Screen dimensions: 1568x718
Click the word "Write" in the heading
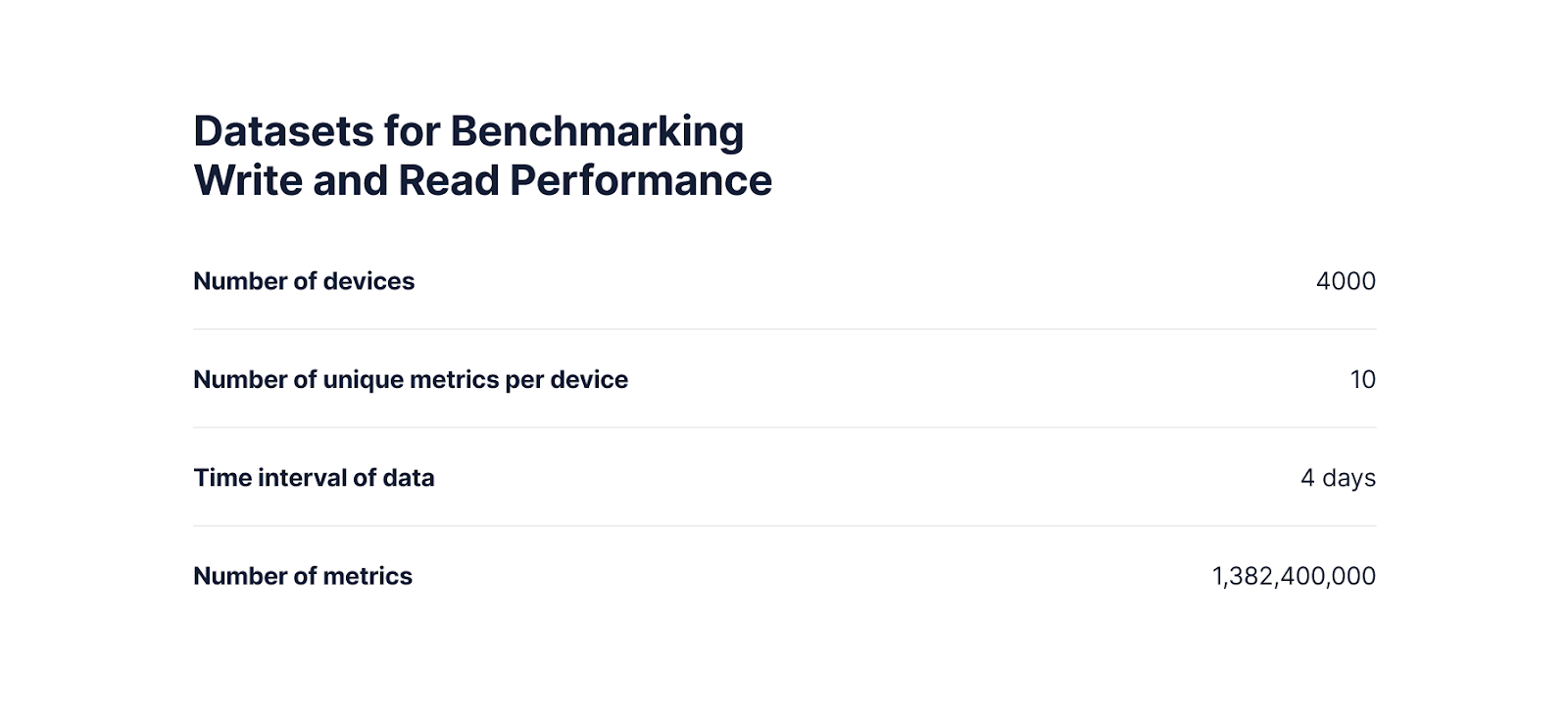pos(248,180)
